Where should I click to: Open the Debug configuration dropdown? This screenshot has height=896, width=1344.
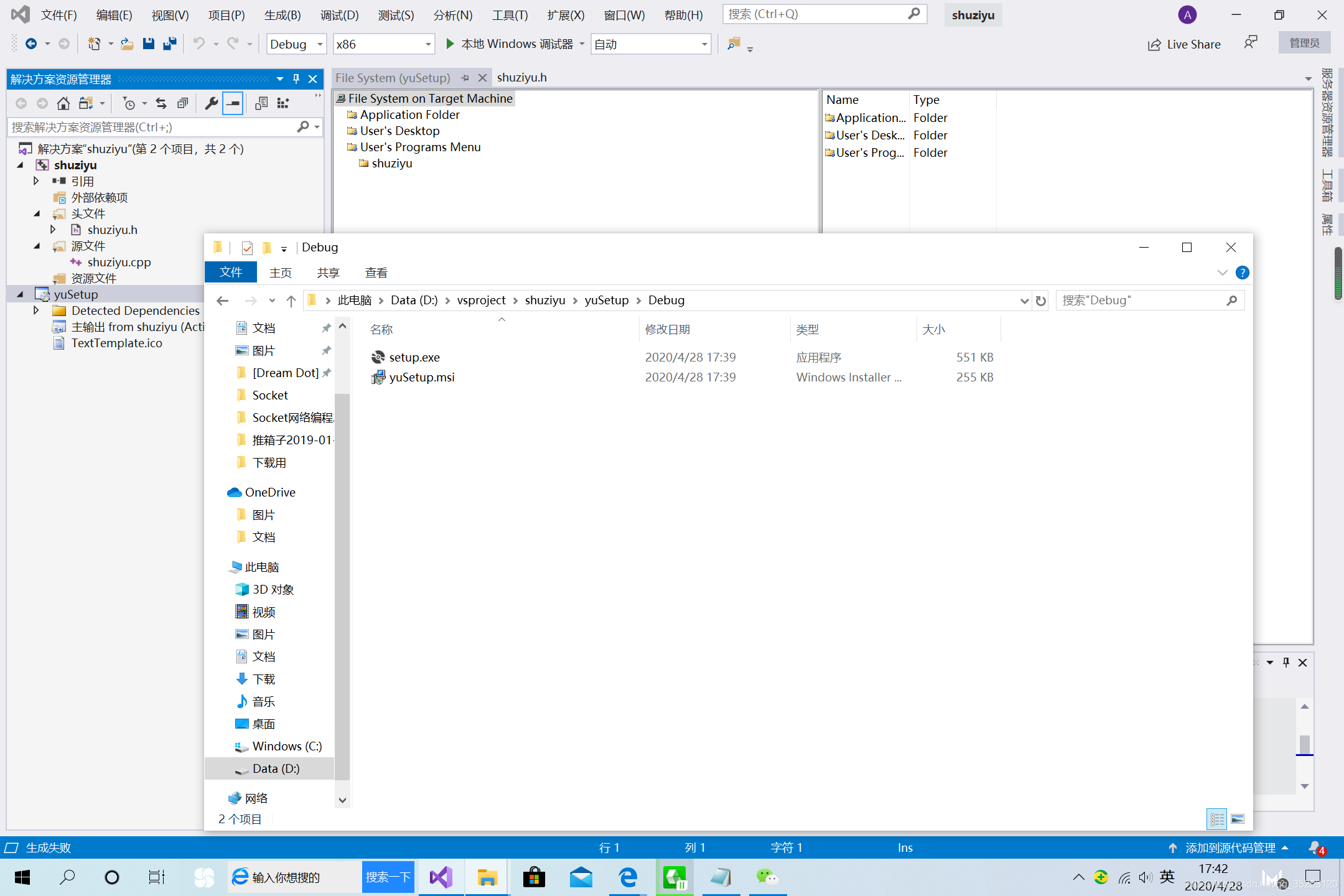320,44
